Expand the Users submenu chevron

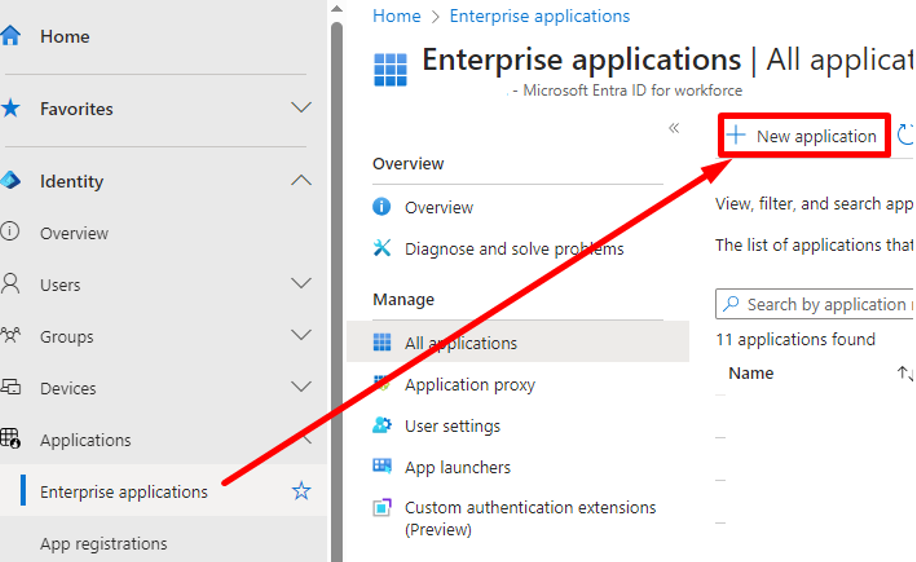[x=301, y=284]
